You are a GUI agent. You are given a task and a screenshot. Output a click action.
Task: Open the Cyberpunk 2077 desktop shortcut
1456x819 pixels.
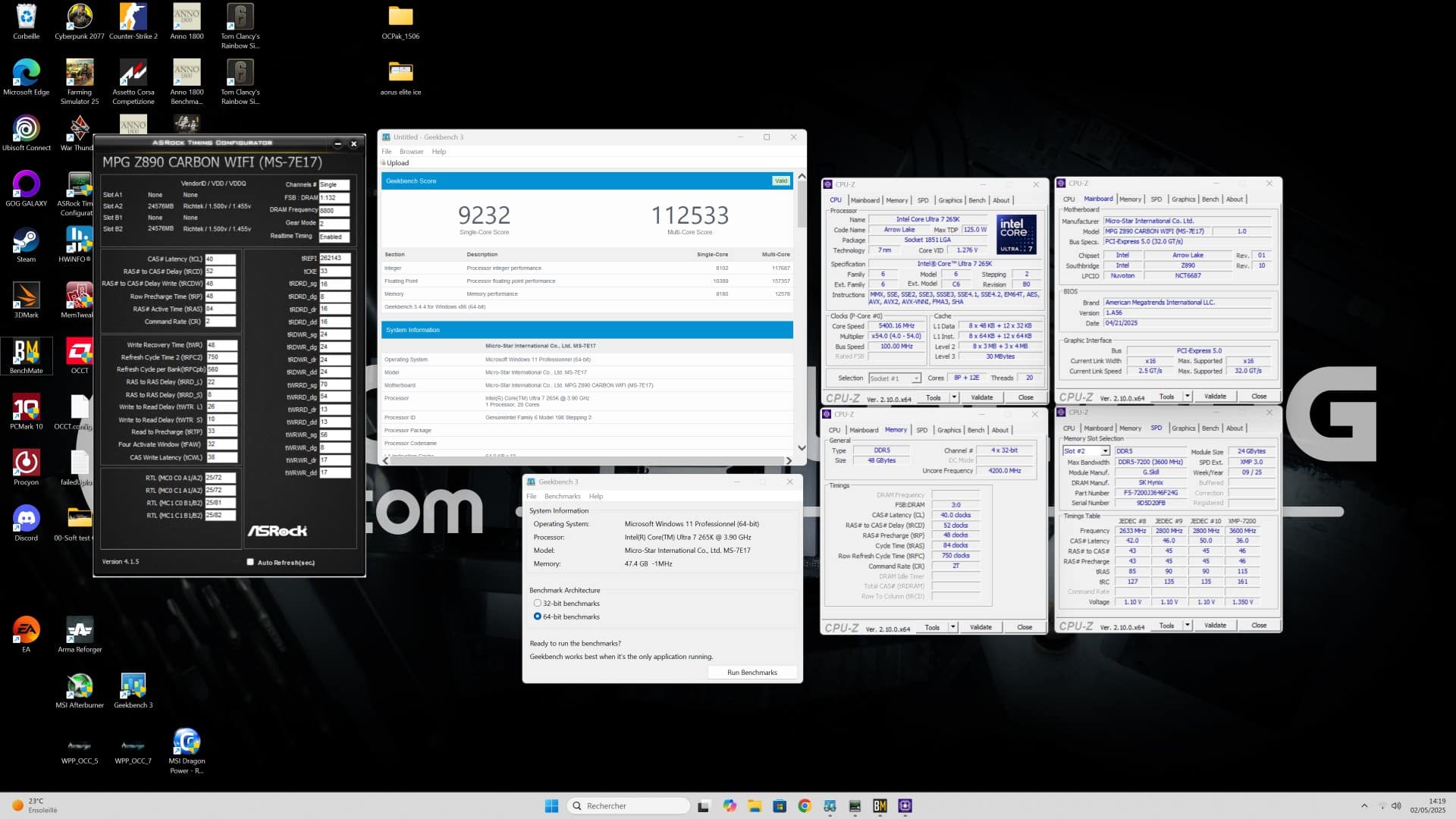point(80,21)
